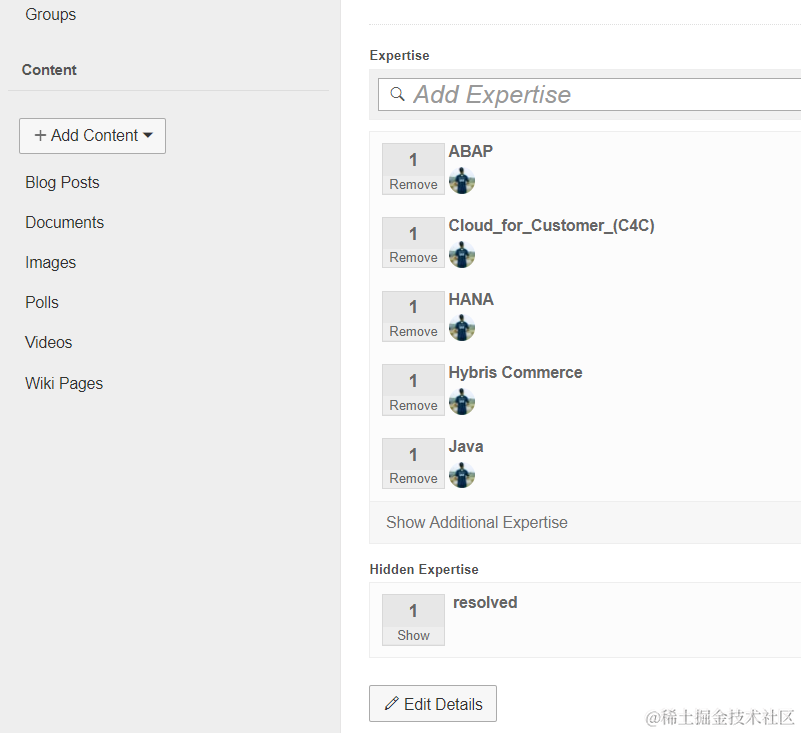Select Polls in the sidebar
The image size is (801, 733).
(x=42, y=302)
